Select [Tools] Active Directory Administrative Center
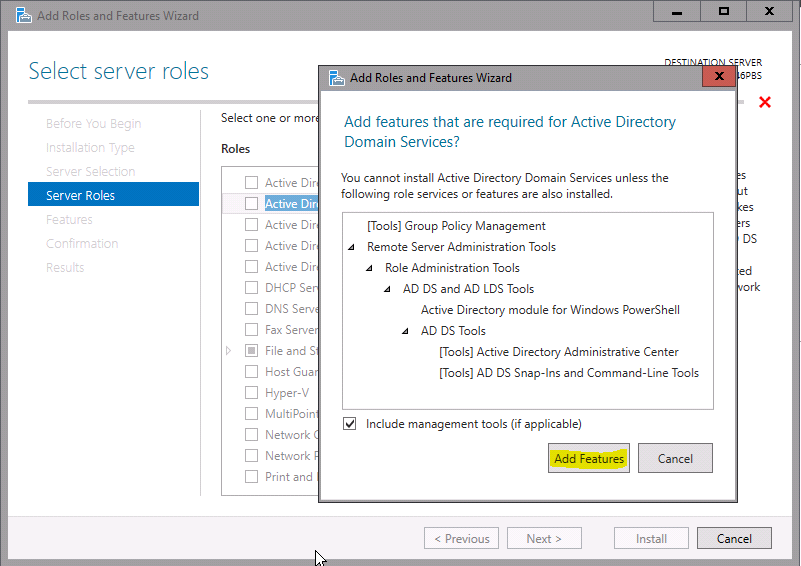 tap(558, 351)
